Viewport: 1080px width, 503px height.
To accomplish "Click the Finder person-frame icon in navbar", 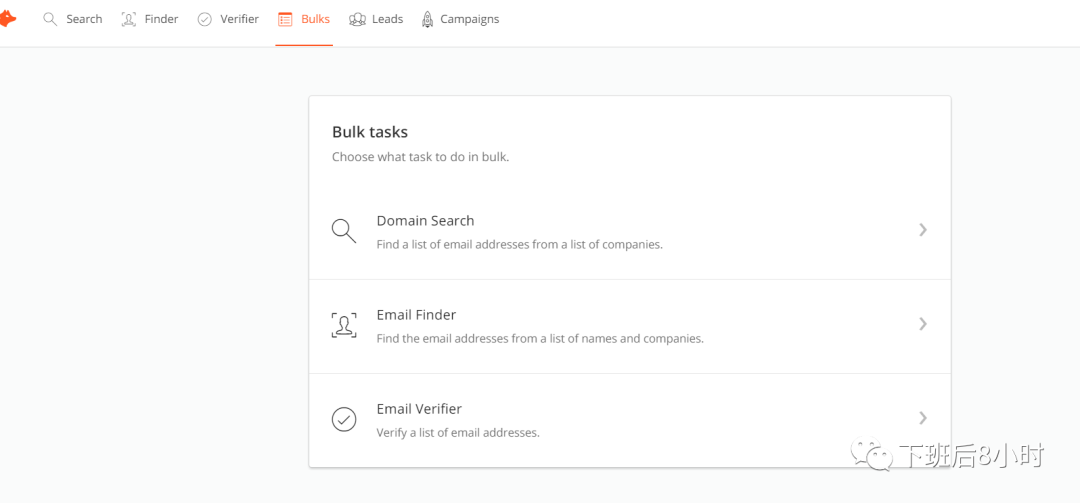I will (x=128, y=19).
